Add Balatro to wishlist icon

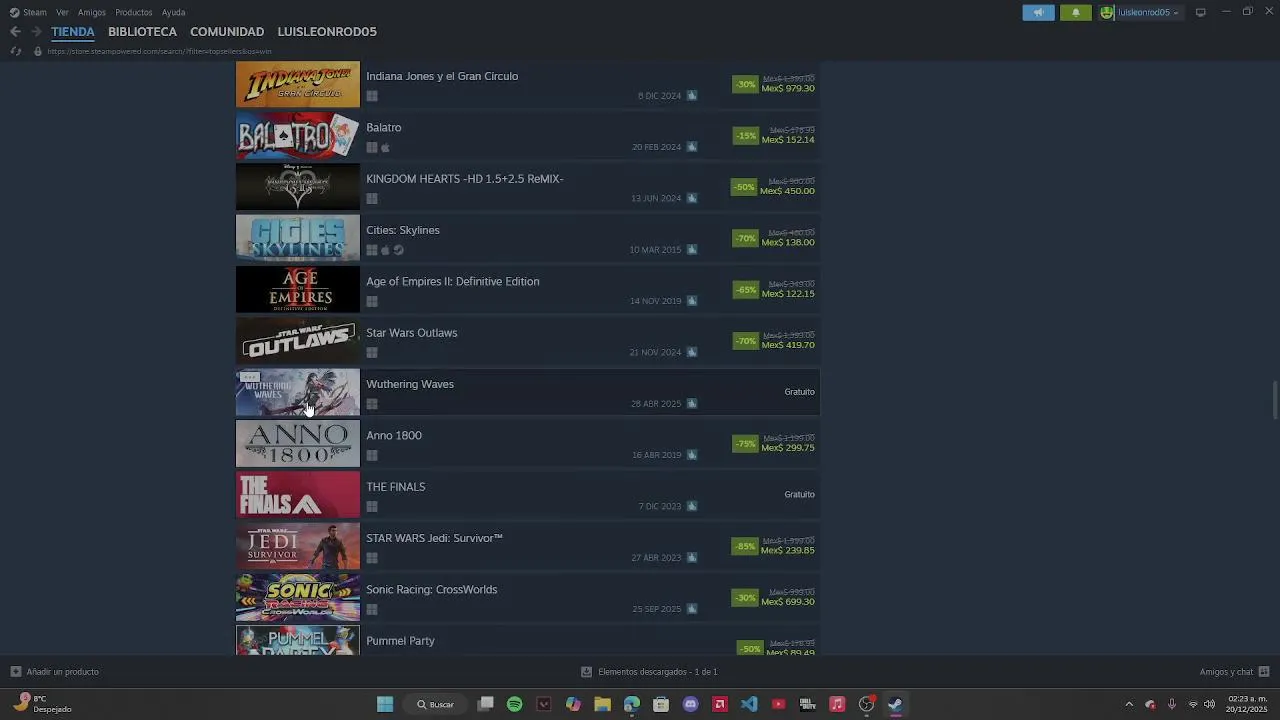pyautogui.click(x=692, y=147)
